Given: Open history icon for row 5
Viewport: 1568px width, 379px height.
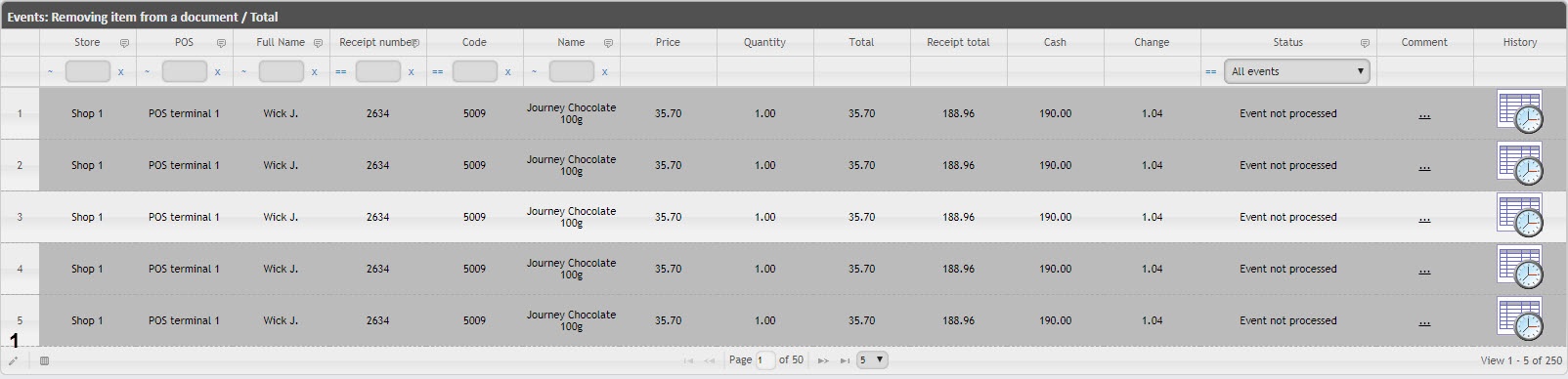Looking at the screenshot, I should click(x=1520, y=318).
